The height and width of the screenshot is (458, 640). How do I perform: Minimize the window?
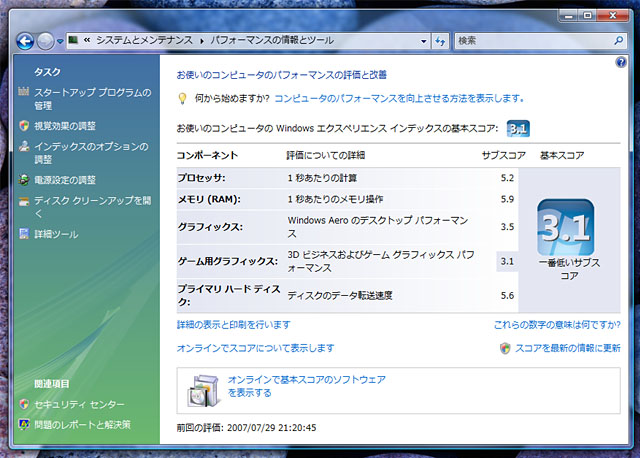click(569, 16)
